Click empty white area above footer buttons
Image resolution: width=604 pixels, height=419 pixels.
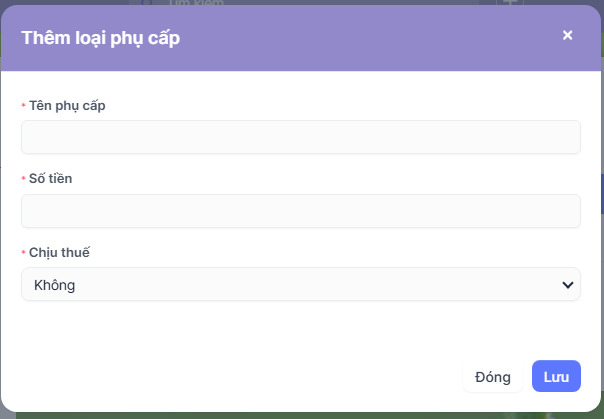[x=300, y=330]
